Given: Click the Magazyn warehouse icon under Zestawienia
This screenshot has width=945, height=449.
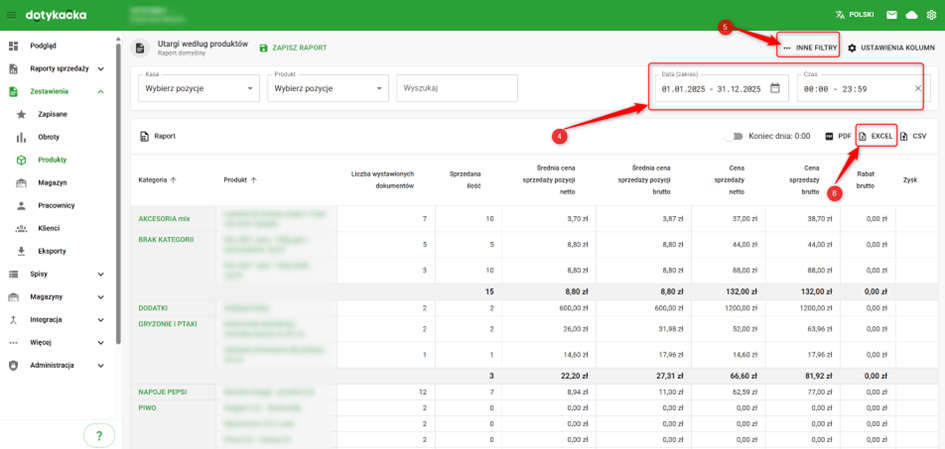Looking at the screenshot, I should click(21, 183).
